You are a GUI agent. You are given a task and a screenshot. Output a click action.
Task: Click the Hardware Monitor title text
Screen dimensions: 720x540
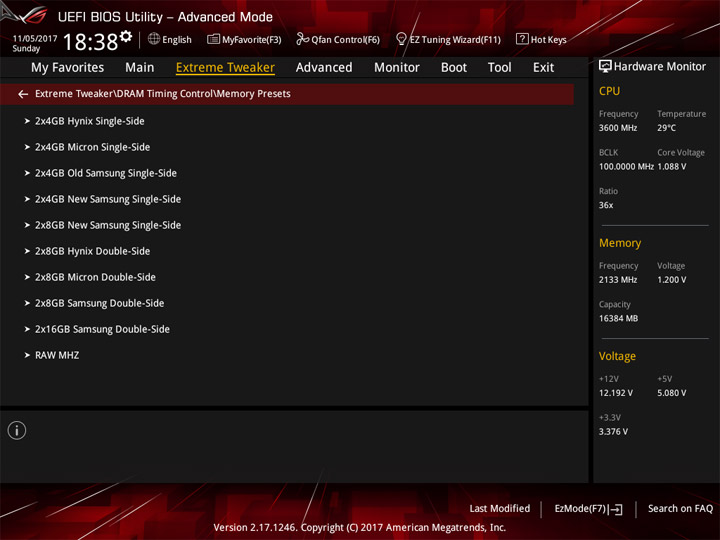[x=660, y=67]
